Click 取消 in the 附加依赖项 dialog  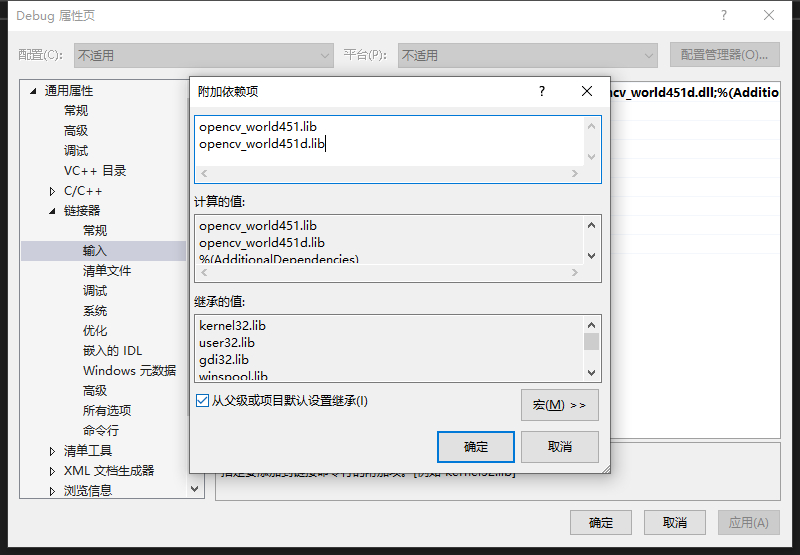coord(560,447)
